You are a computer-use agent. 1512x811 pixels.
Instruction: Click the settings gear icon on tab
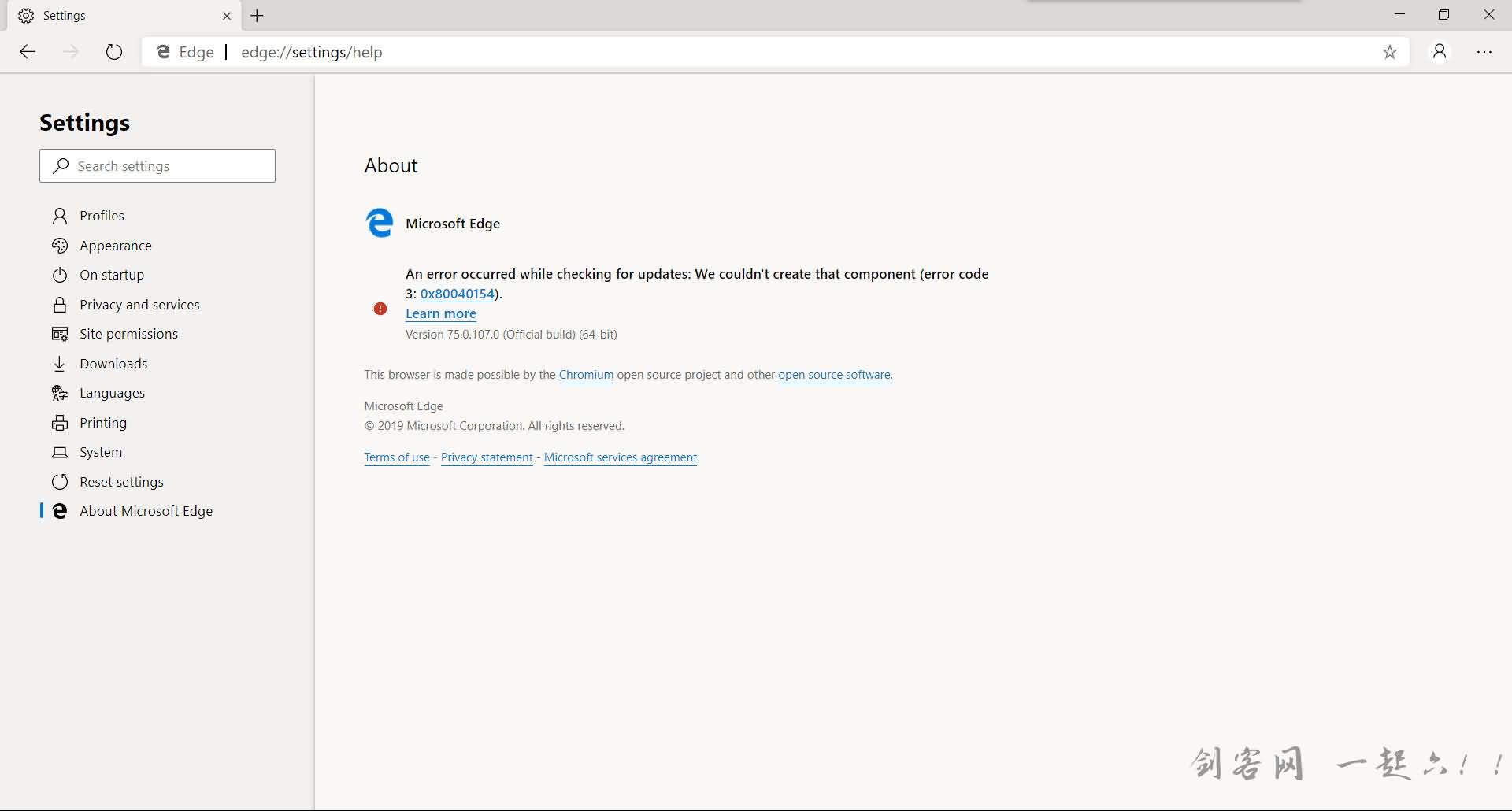tap(26, 16)
